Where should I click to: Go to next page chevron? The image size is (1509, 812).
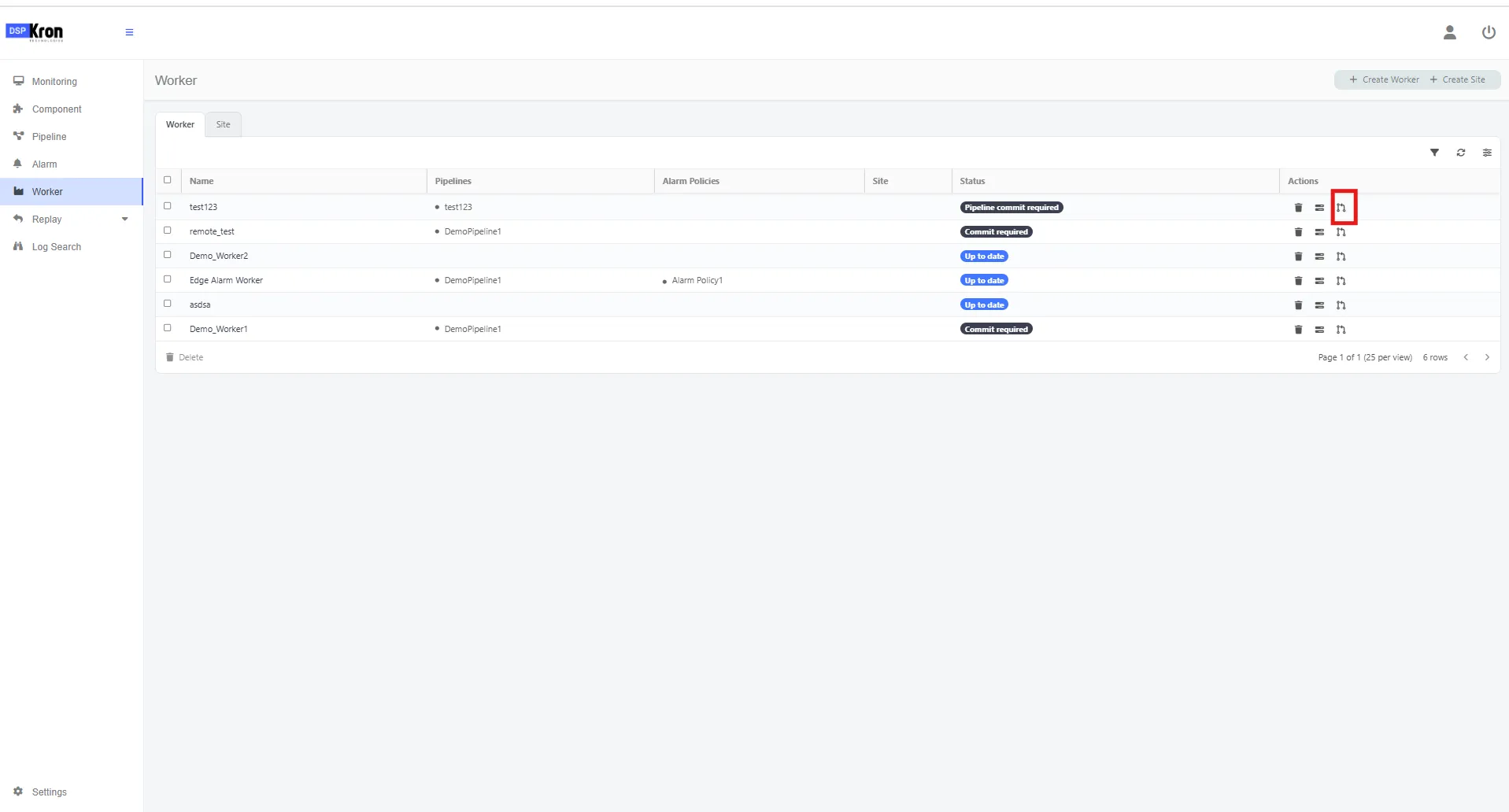tap(1487, 357)
